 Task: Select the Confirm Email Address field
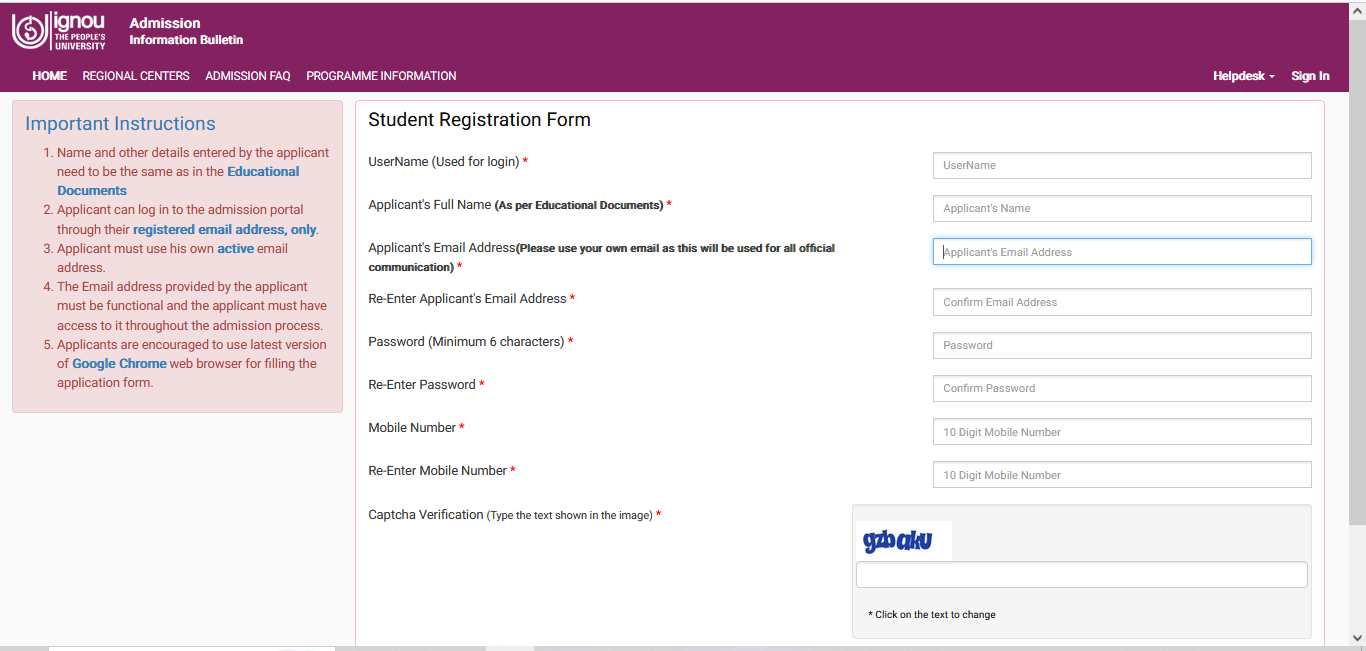point(1121,302)
